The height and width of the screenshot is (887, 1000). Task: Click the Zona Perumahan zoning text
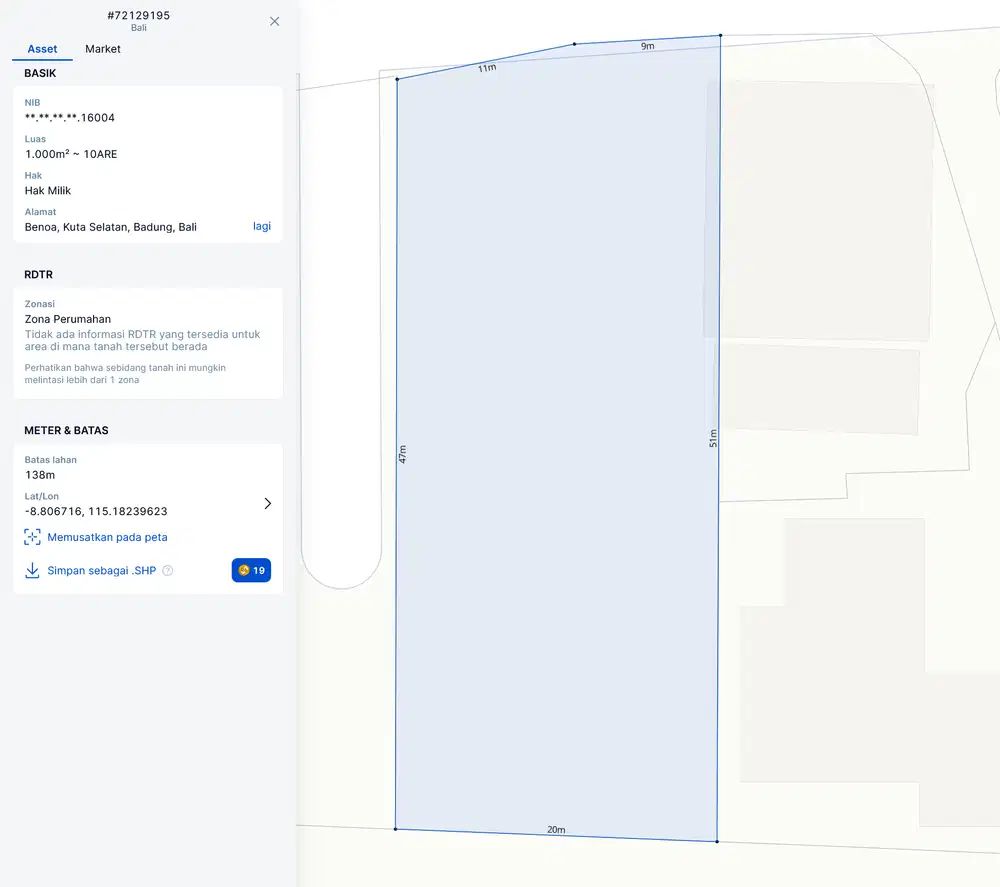(x=68, y=319)
